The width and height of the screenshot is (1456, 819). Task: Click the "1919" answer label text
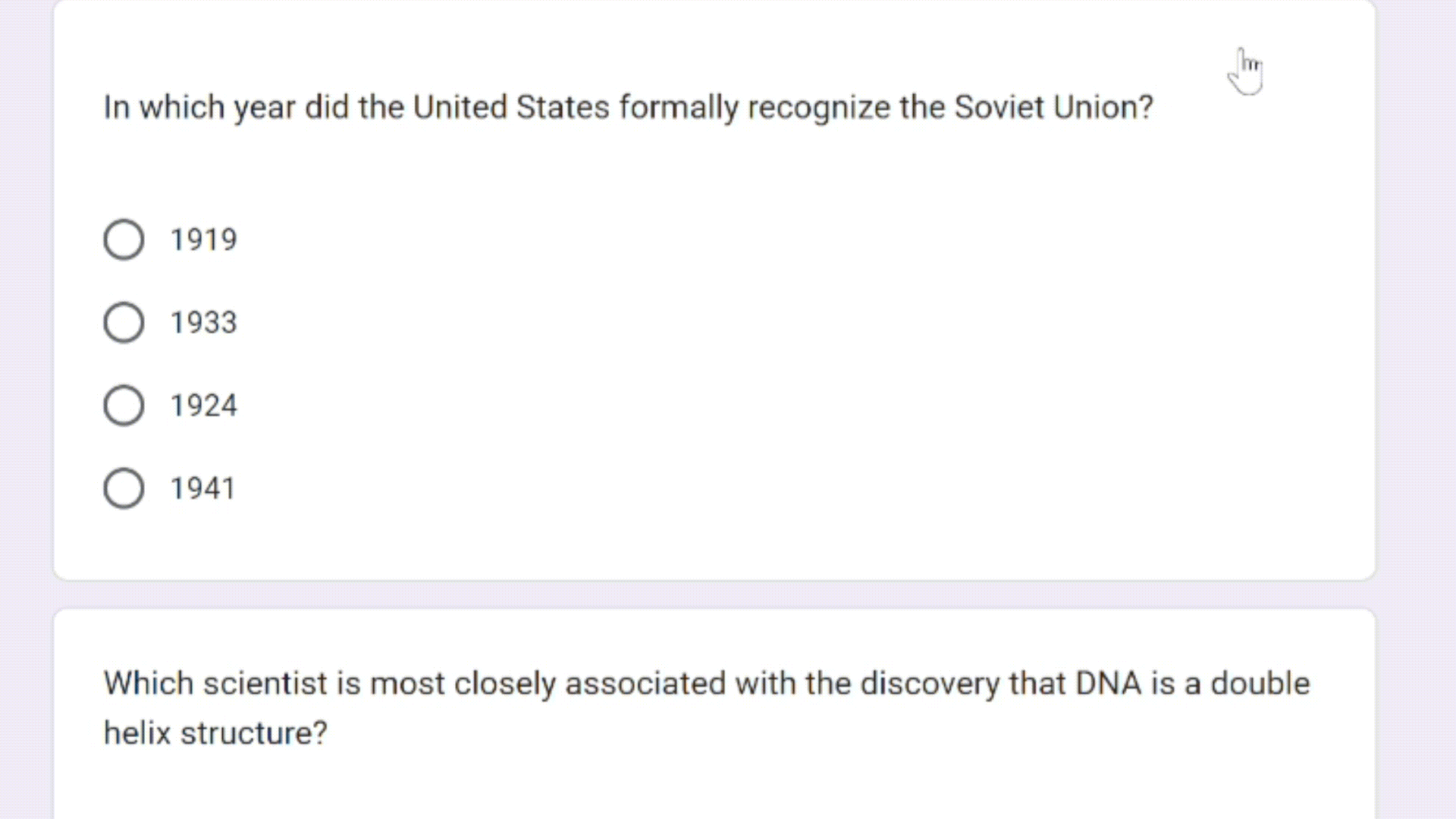pos(203,240)
